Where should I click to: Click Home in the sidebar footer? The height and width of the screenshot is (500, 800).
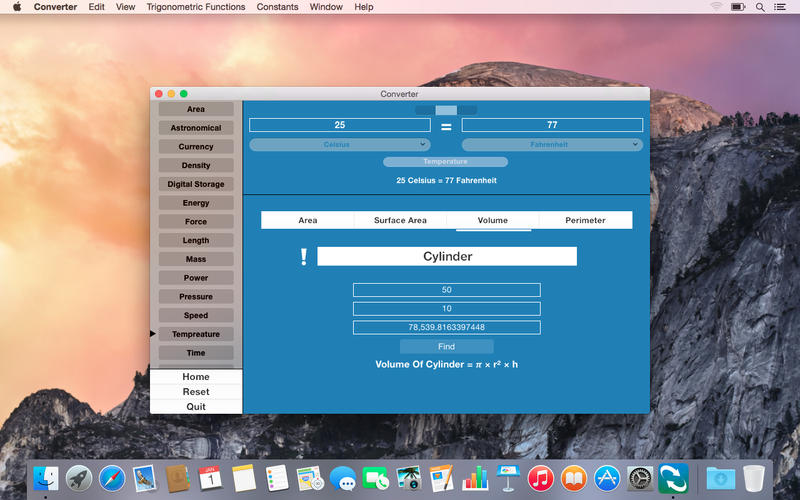[x=196, y=377]
